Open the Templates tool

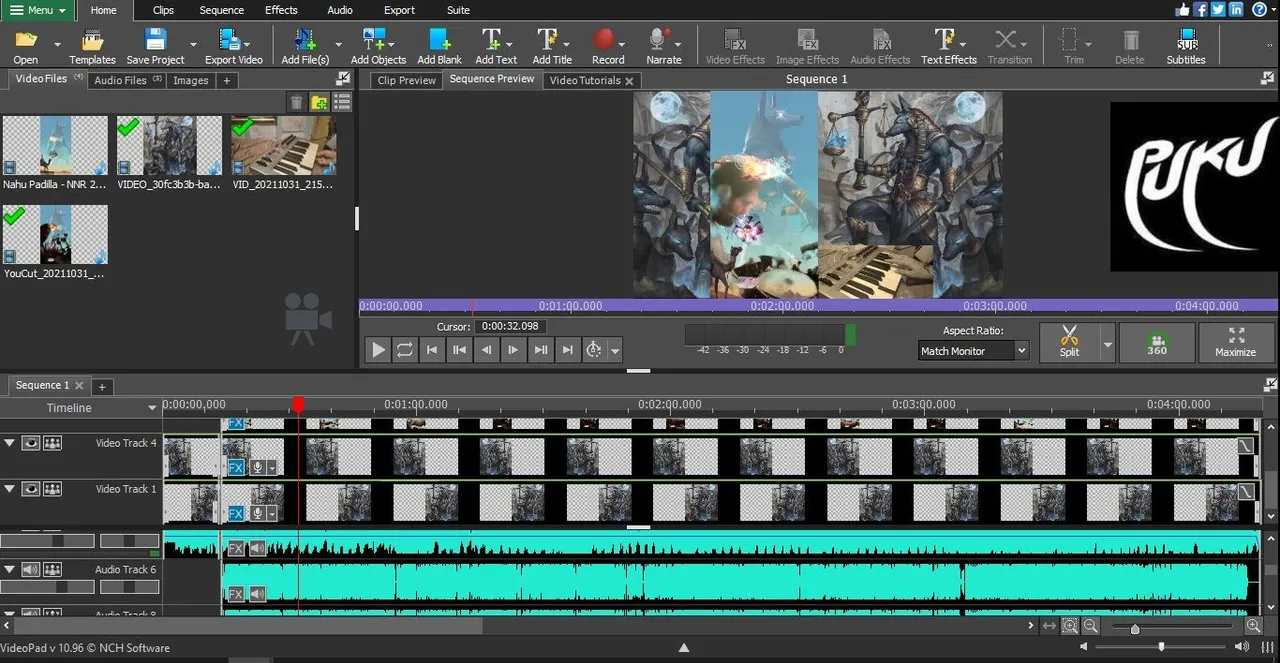93,46
